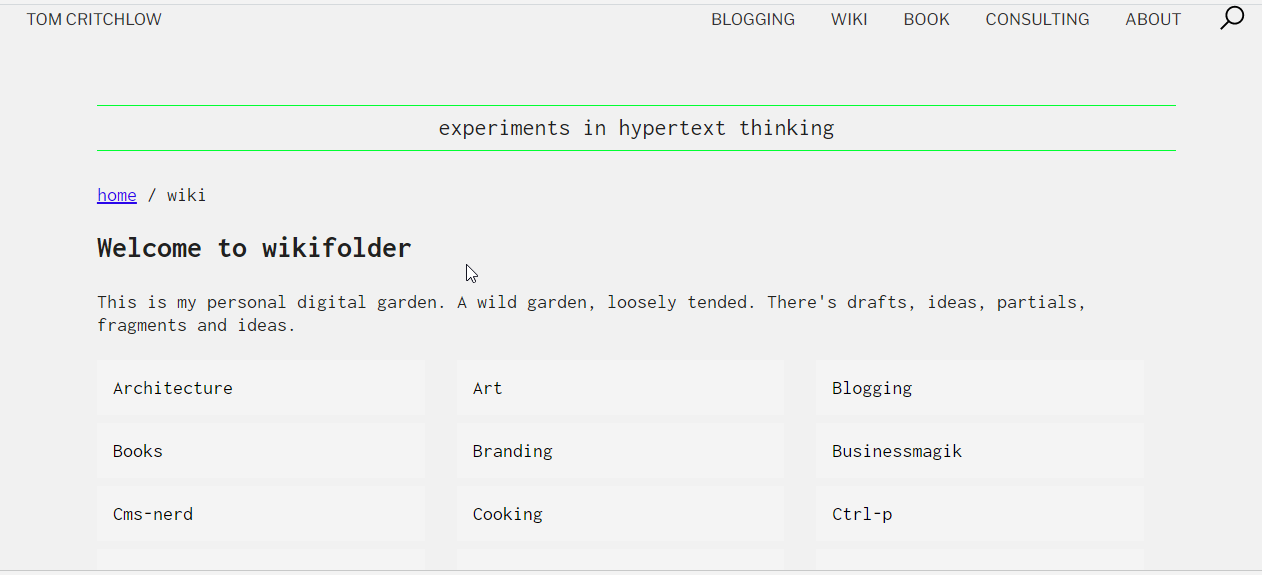Open the Blogging menu item
Screen dimensions: 1262x575
pyautogui.click(x=753, y=19)
